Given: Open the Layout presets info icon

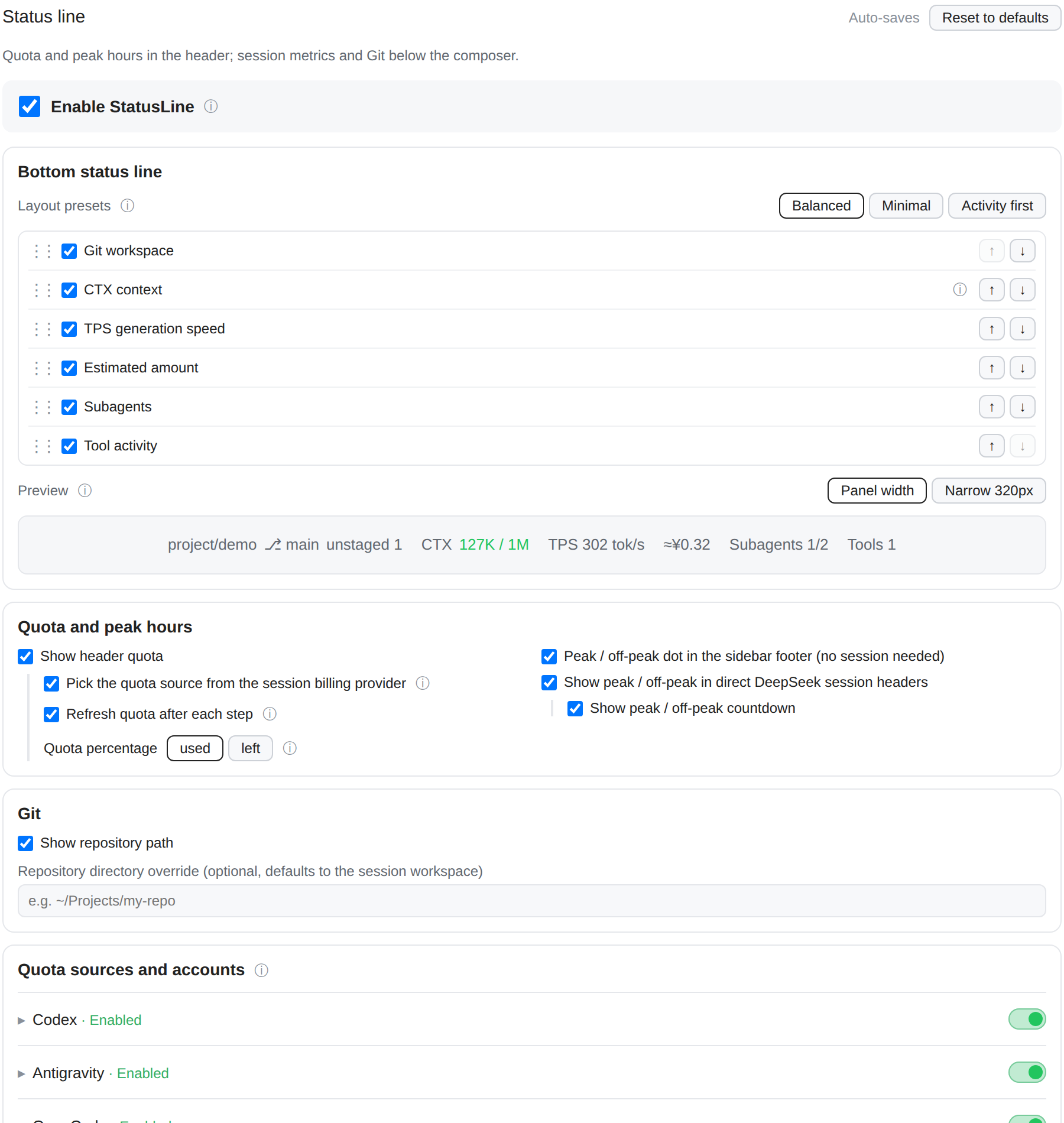Looking at the screenshot, I should coord(128,206).
